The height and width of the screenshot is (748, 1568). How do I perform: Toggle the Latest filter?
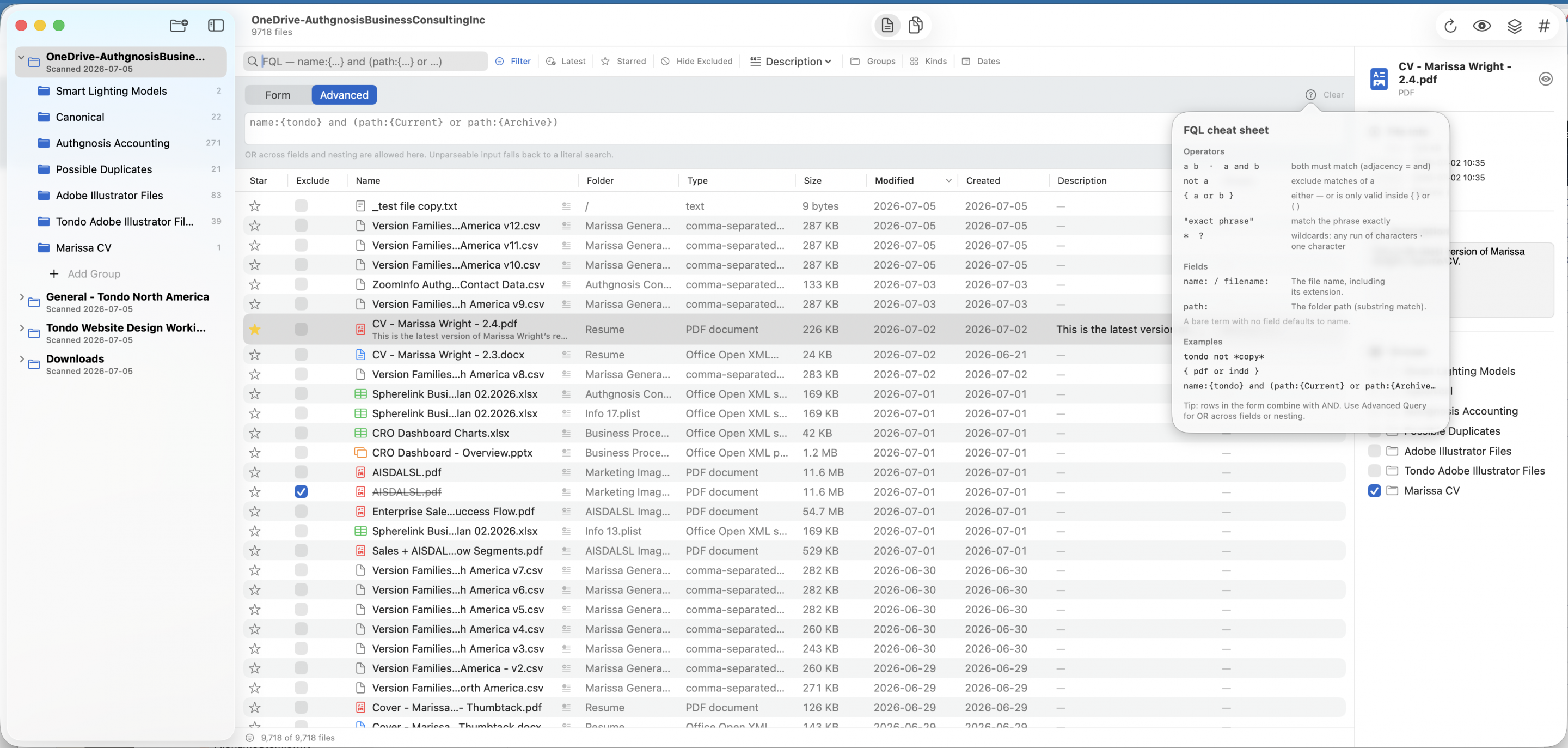[x=566, y=61]
